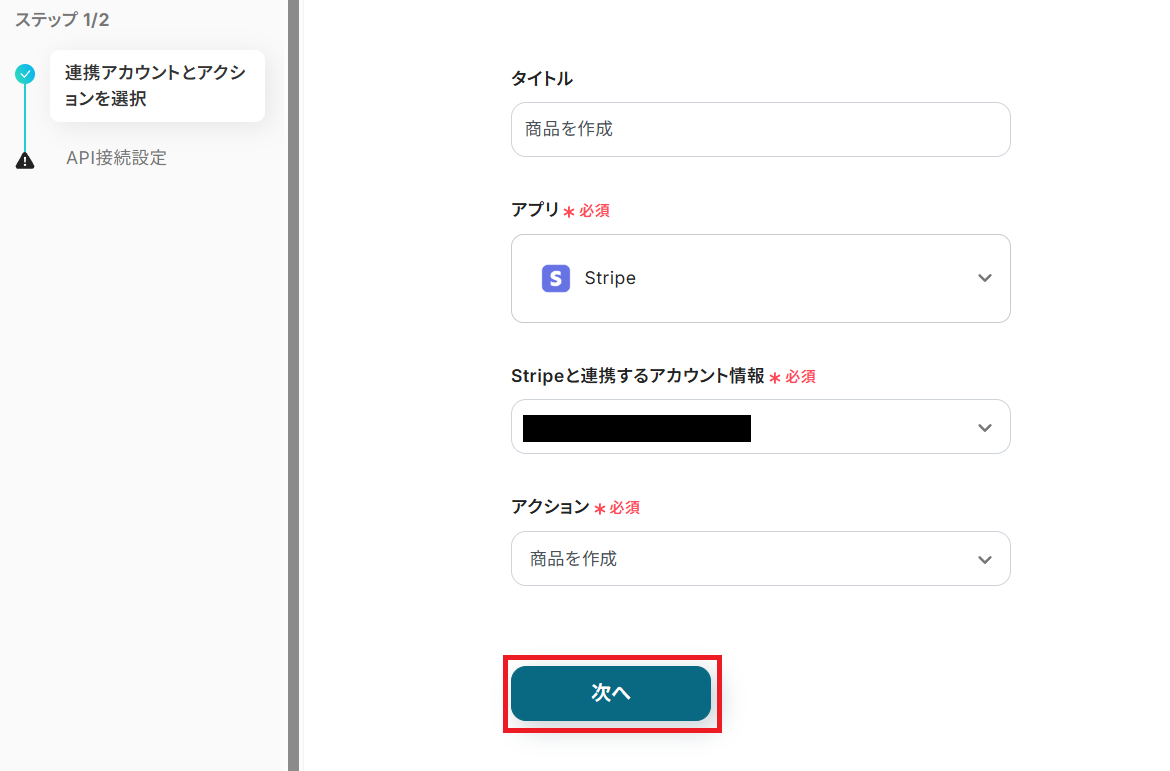Expand the アプリ dropdown chevron arrow
Viewport: 1170px width, 771px height.
985,278
